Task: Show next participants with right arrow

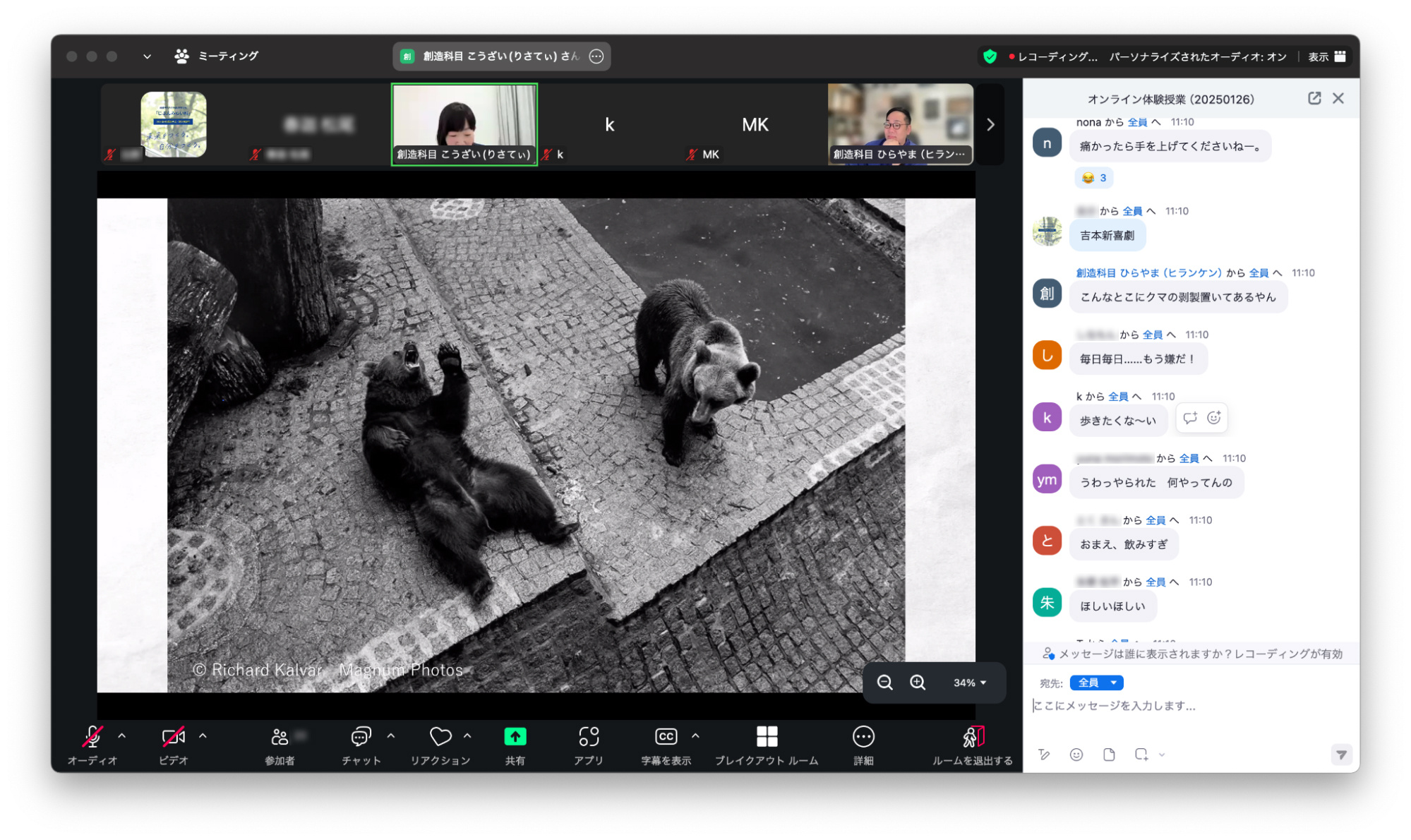Action: point(990,125)
